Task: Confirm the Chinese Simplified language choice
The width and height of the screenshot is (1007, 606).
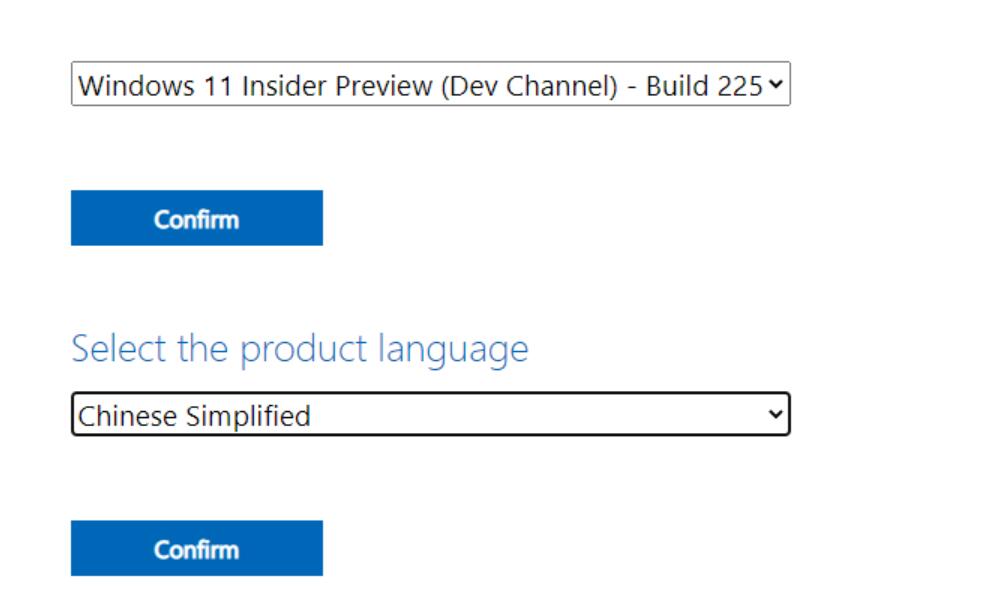Action: 197,548
